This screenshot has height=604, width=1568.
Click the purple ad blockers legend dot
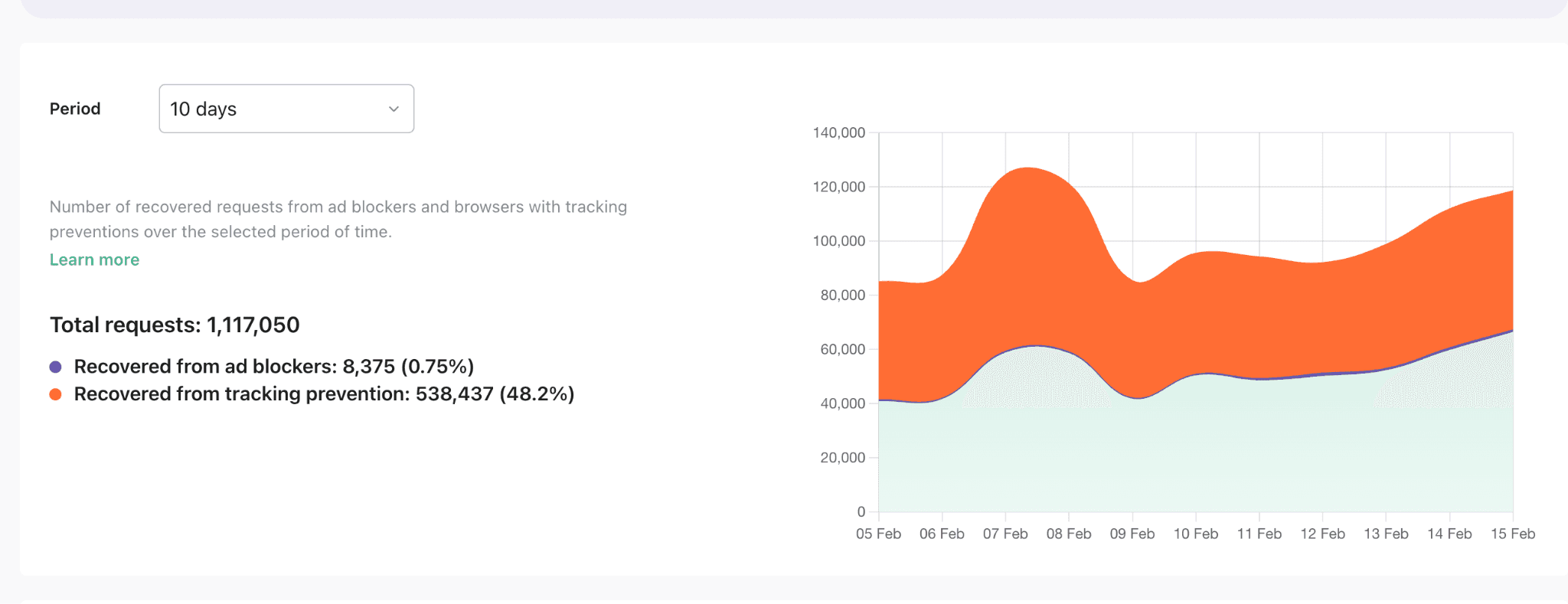[x=55, y=367]
